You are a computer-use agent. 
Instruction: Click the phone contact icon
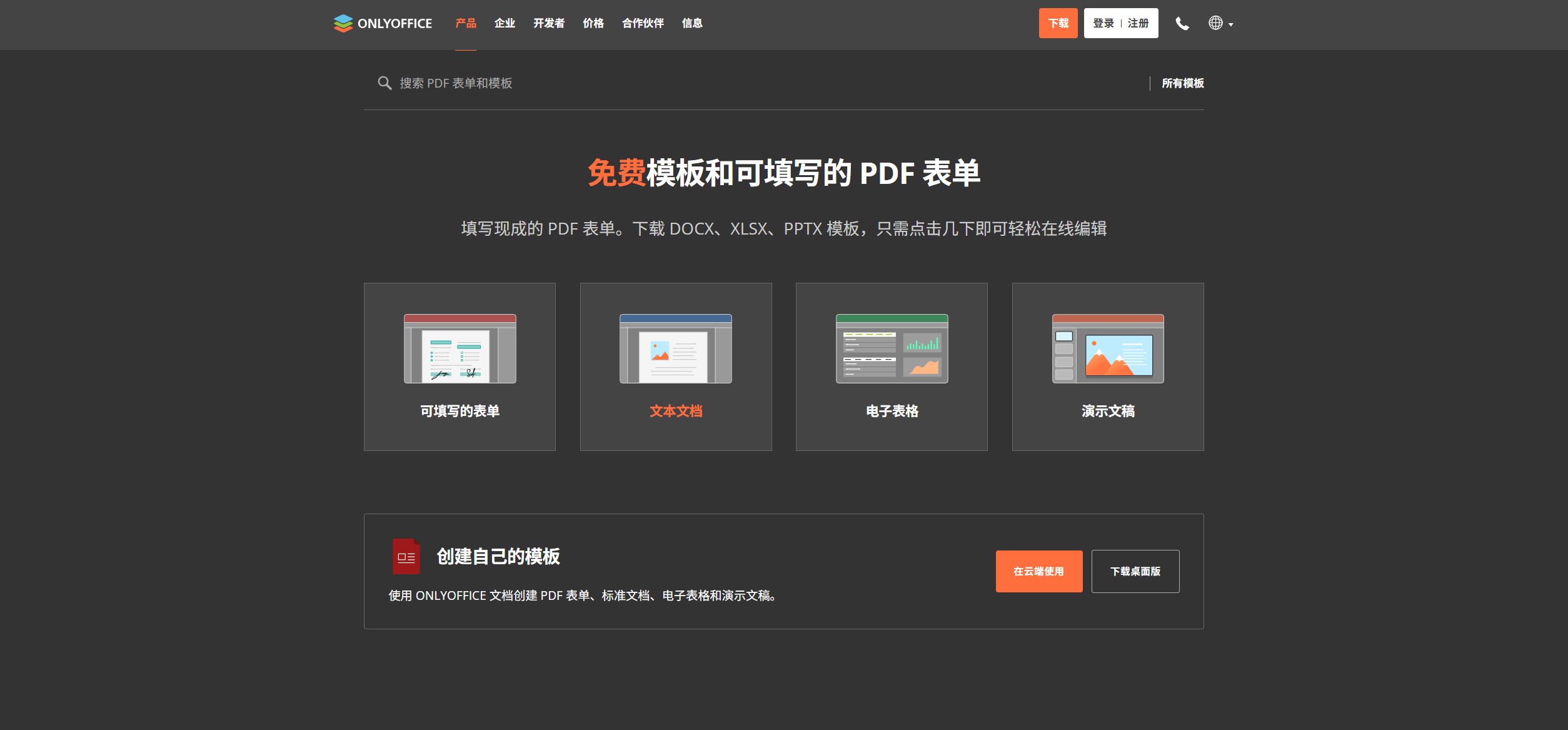click(1182, 23)
